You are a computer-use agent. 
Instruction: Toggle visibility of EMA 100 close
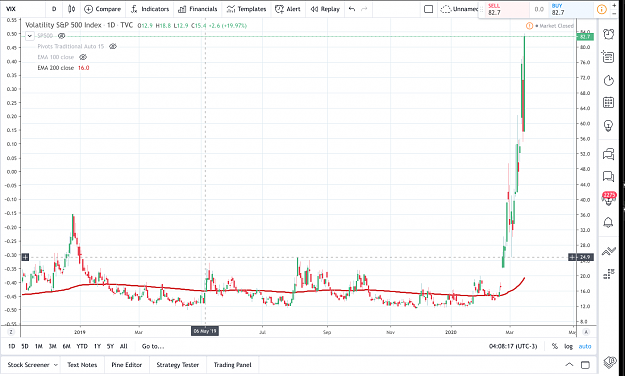coord(83,57)
